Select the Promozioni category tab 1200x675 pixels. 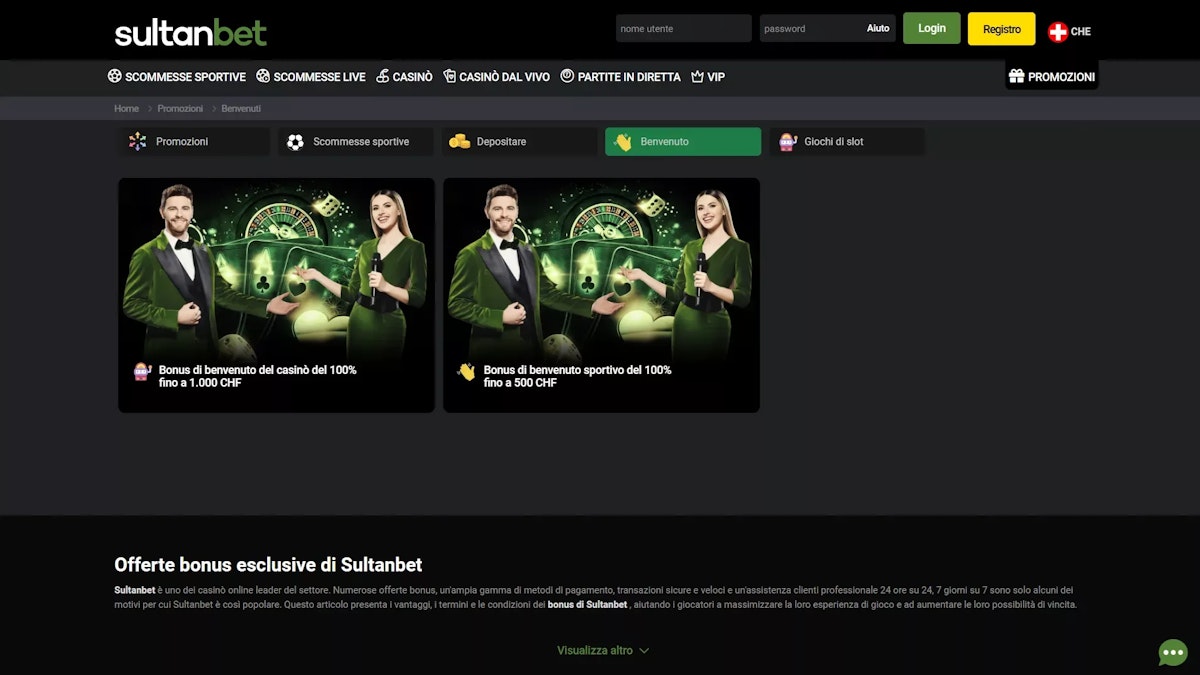194,142
